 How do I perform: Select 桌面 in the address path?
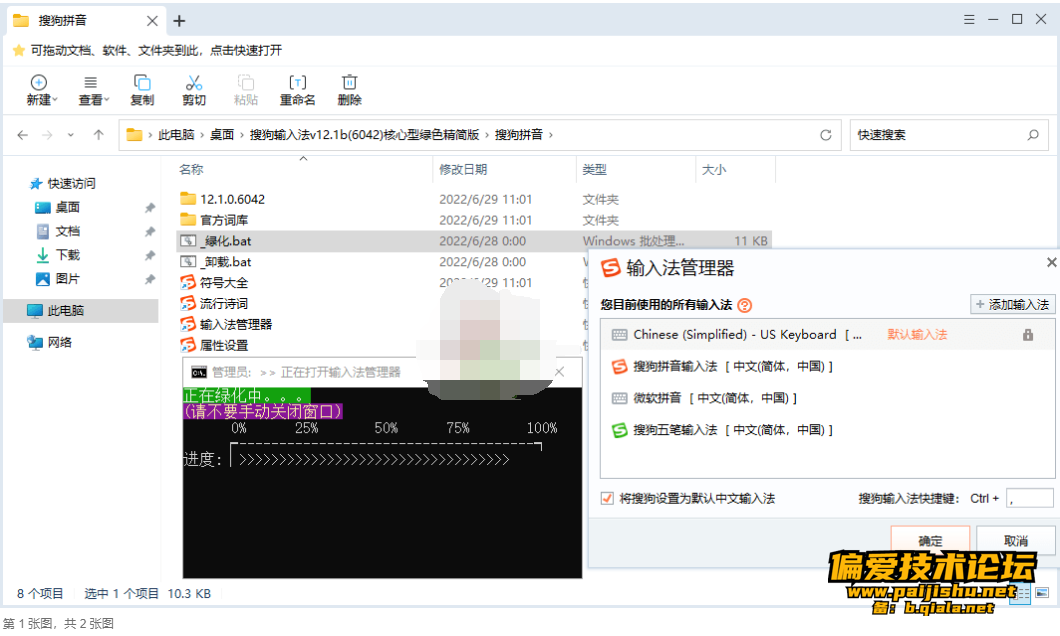(222, 135)
